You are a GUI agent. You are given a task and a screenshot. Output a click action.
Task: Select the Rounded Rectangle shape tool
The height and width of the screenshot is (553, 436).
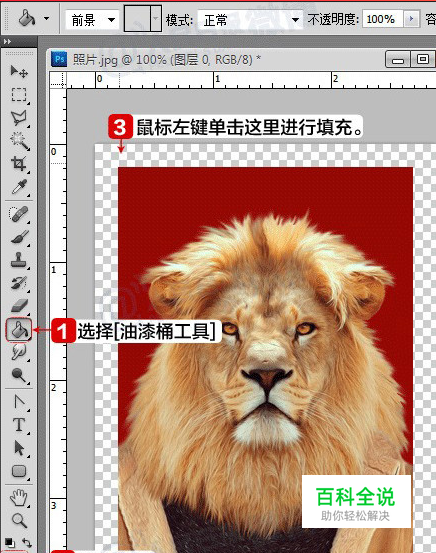[19, 471]
